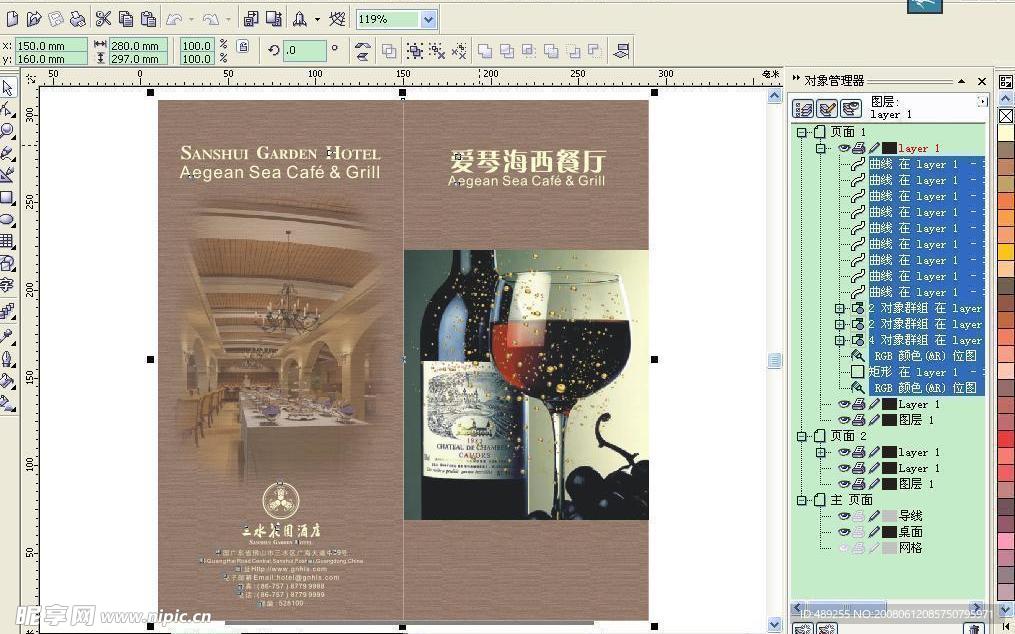
Task: Ungroup all selected objects
Action: click(459, 51)
